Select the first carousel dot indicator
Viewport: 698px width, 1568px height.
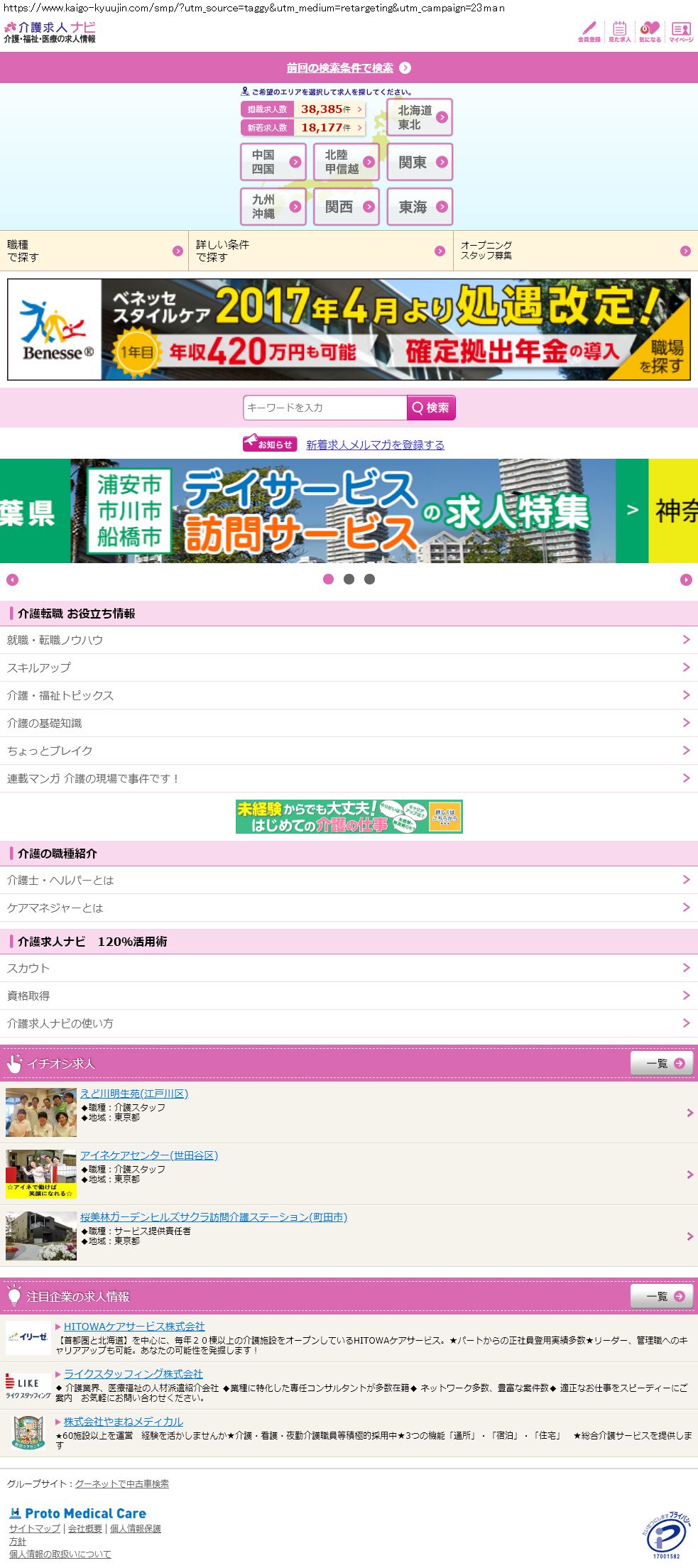[x=328, y=579]
